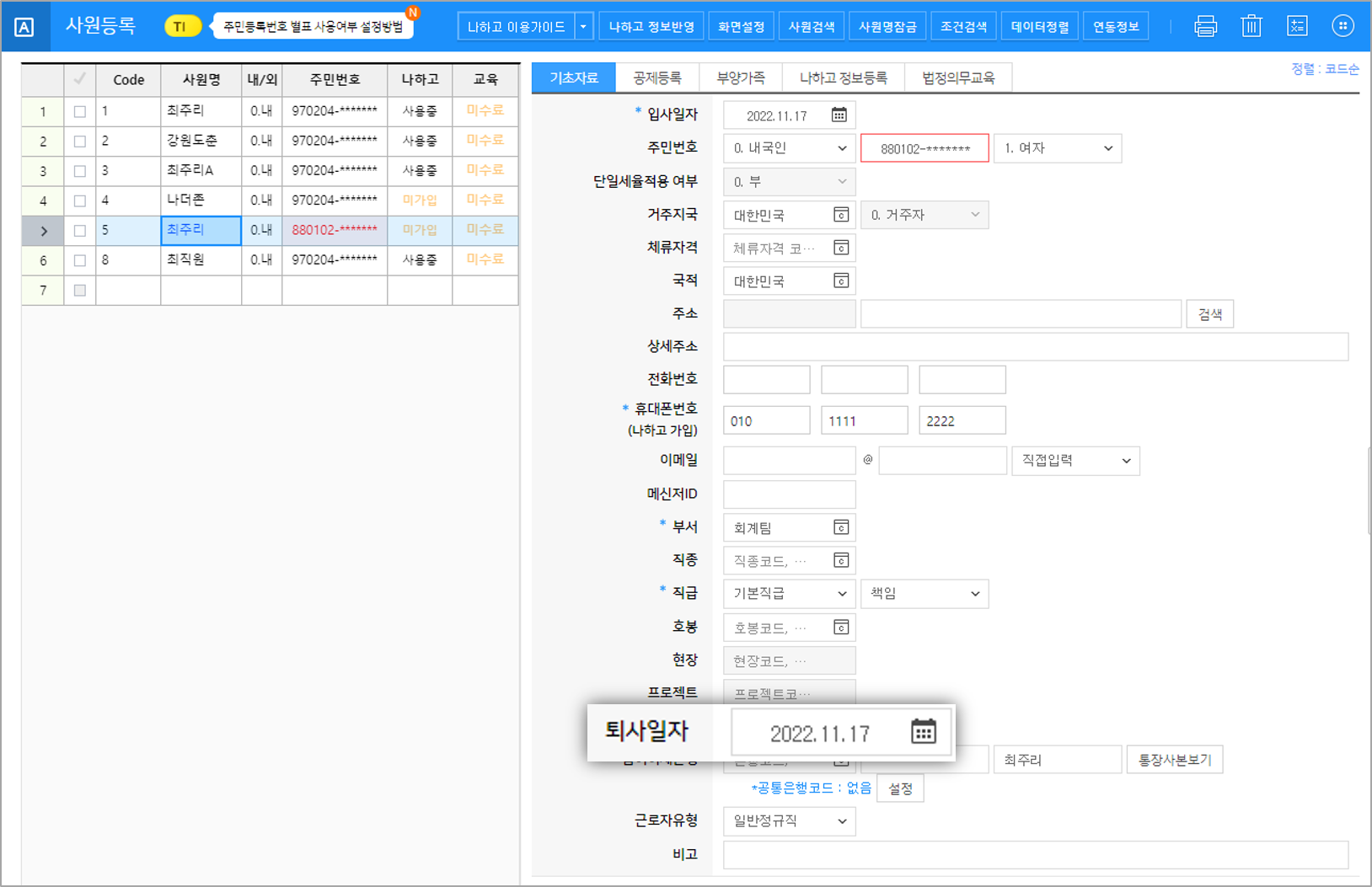This screenshot has width=1372, height=887.
Task: Click 미가입 status in 나더존 row
Action: coord(420,200)
